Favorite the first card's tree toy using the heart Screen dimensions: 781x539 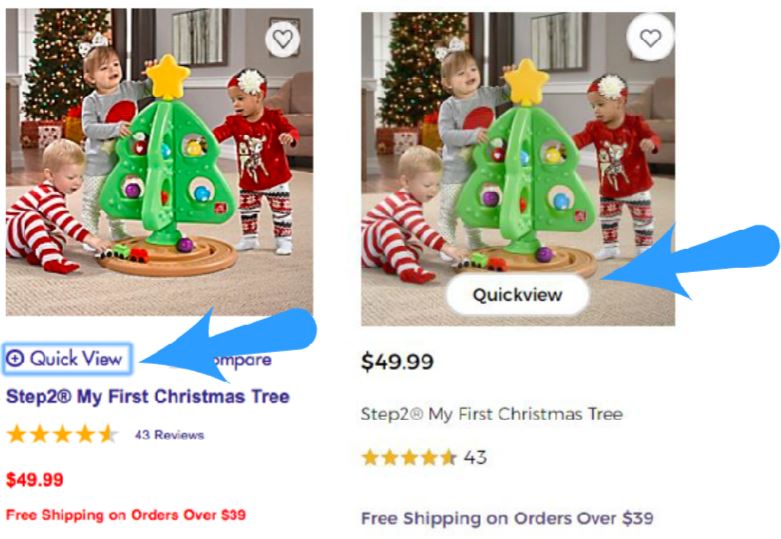point(283,39)
